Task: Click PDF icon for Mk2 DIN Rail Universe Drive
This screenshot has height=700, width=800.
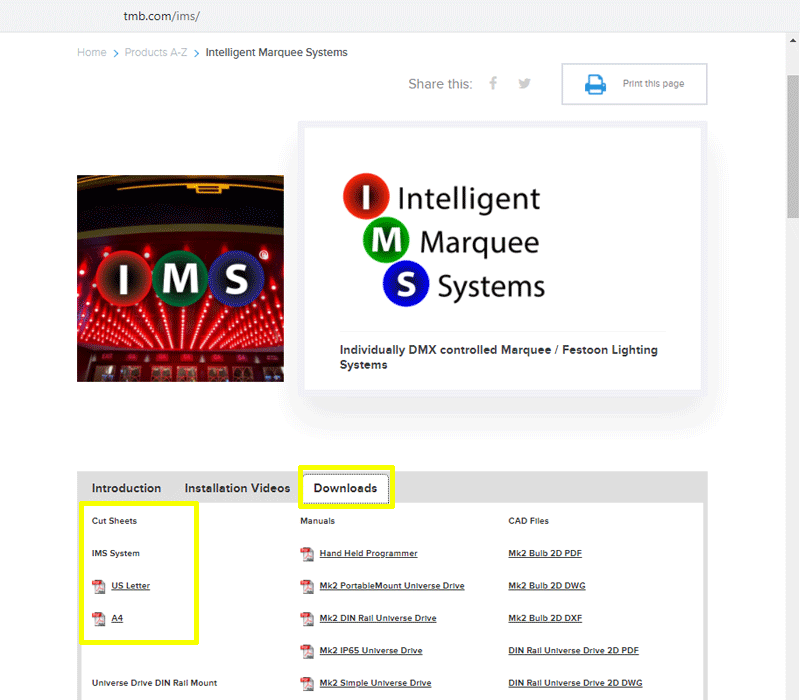Action: coord(307,619)
